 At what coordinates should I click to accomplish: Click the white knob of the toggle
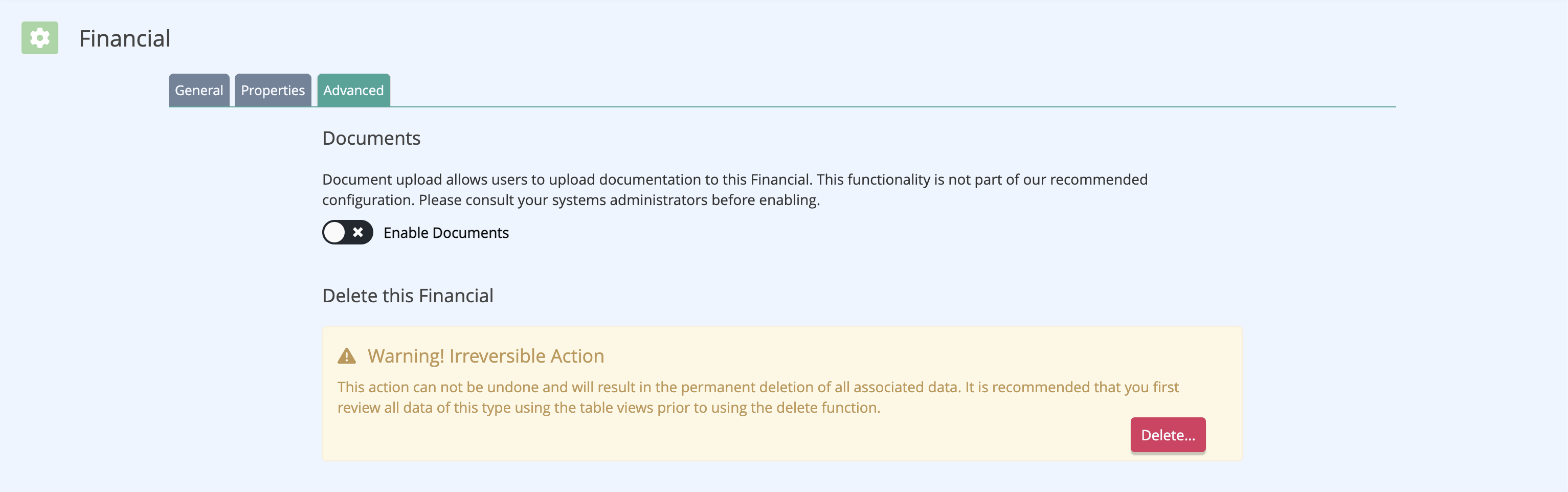coord(334,232)
